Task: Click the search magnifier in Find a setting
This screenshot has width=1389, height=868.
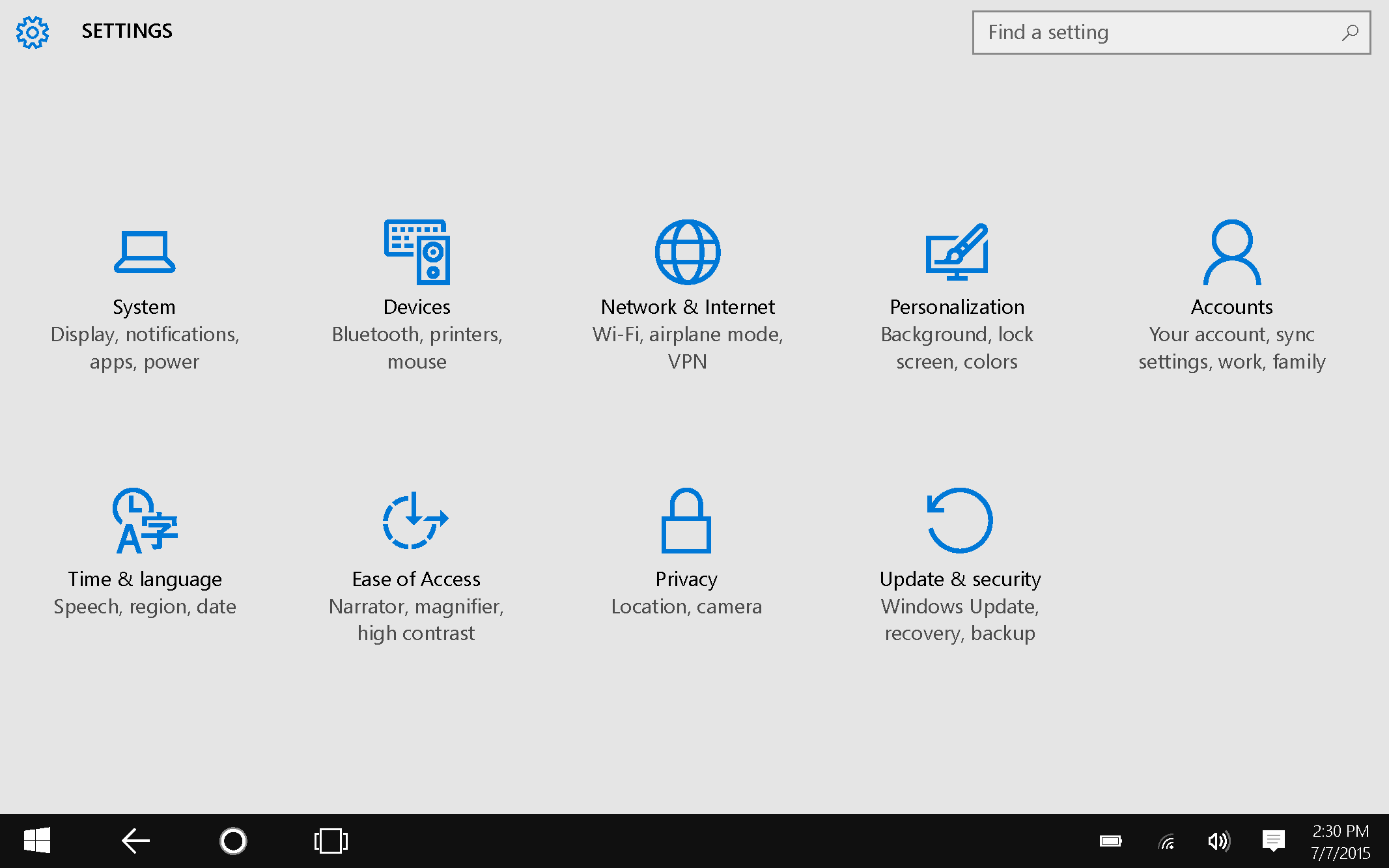Action: click(x=1350, y=33)
